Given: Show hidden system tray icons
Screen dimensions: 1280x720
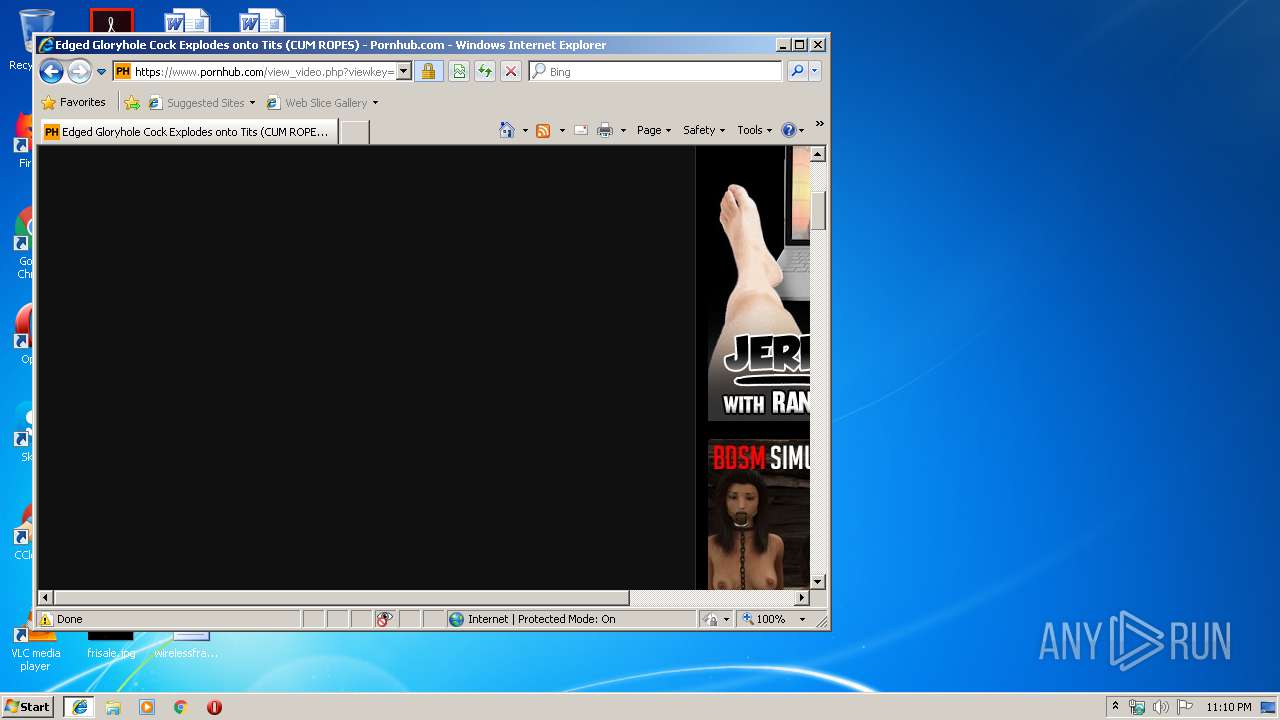Looking at the screenshot, I should (x=1116, y=706).
